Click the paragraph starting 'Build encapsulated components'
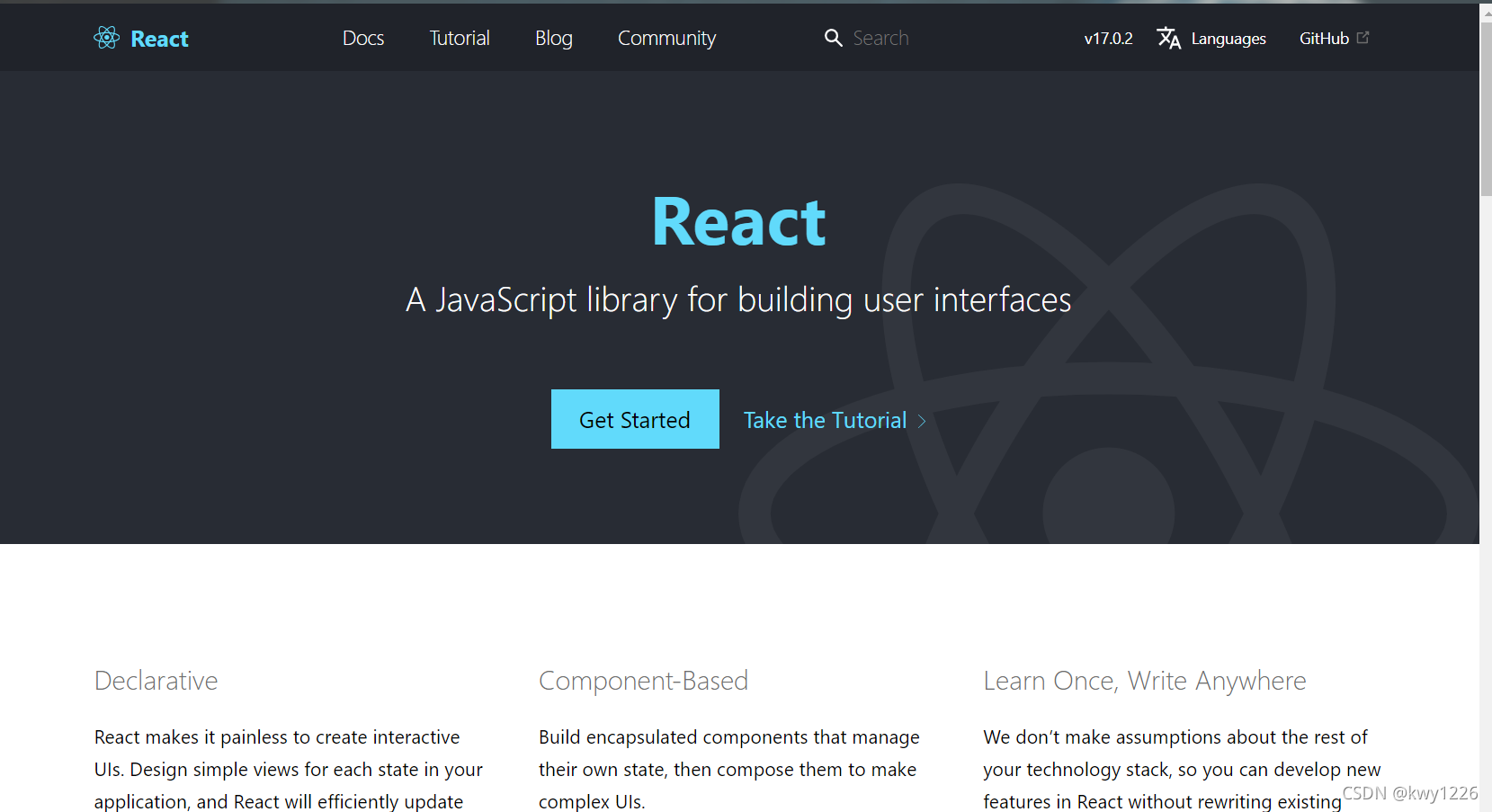 (x=729, y=769)
